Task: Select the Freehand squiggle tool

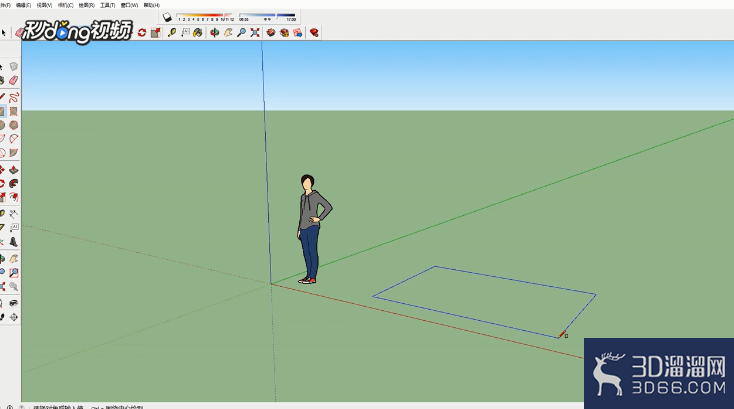Action: [x=14, y=97]
